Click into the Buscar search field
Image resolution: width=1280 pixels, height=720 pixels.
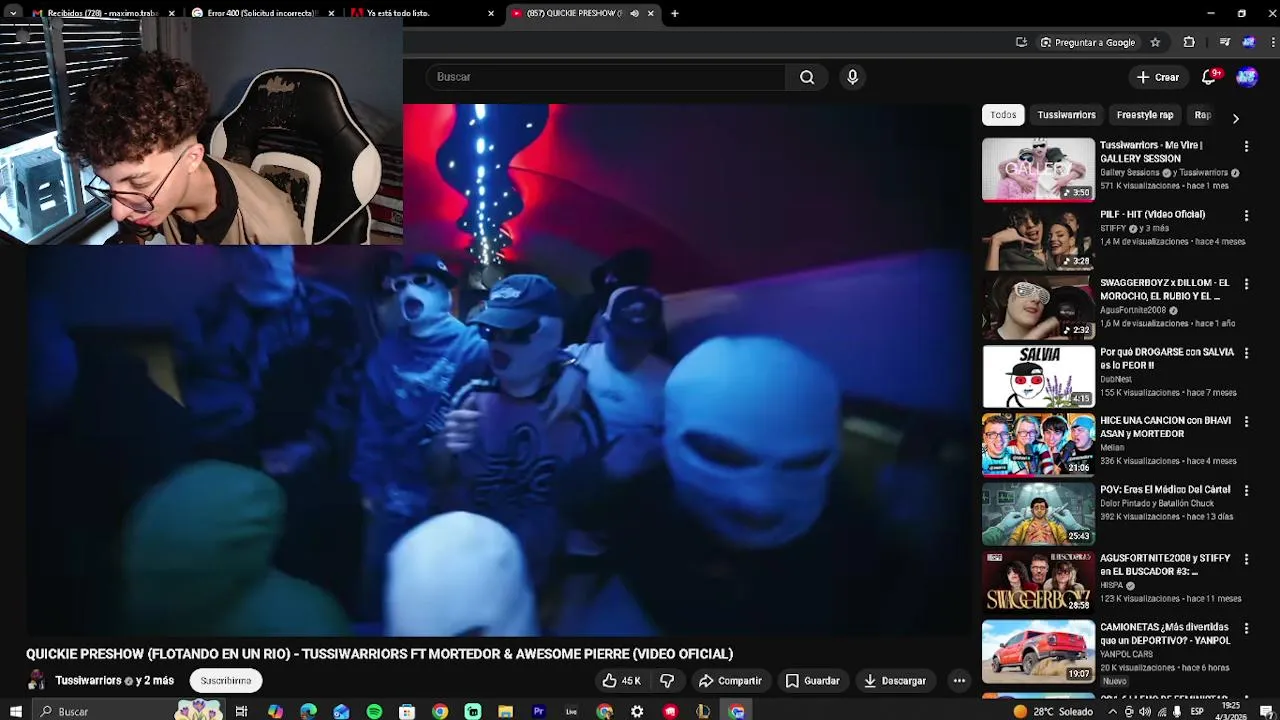click(605, 77)
